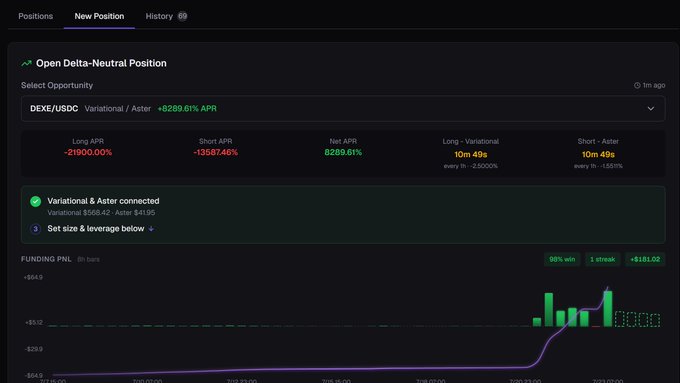Click the +$64.9 axis label

[x=33, y=277]
